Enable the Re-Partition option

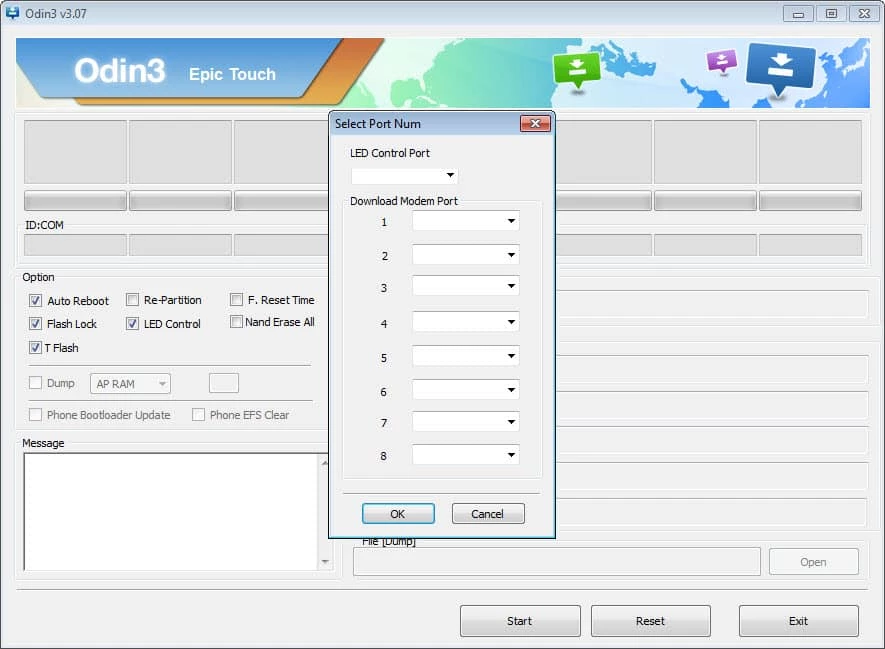click(132, 300)
